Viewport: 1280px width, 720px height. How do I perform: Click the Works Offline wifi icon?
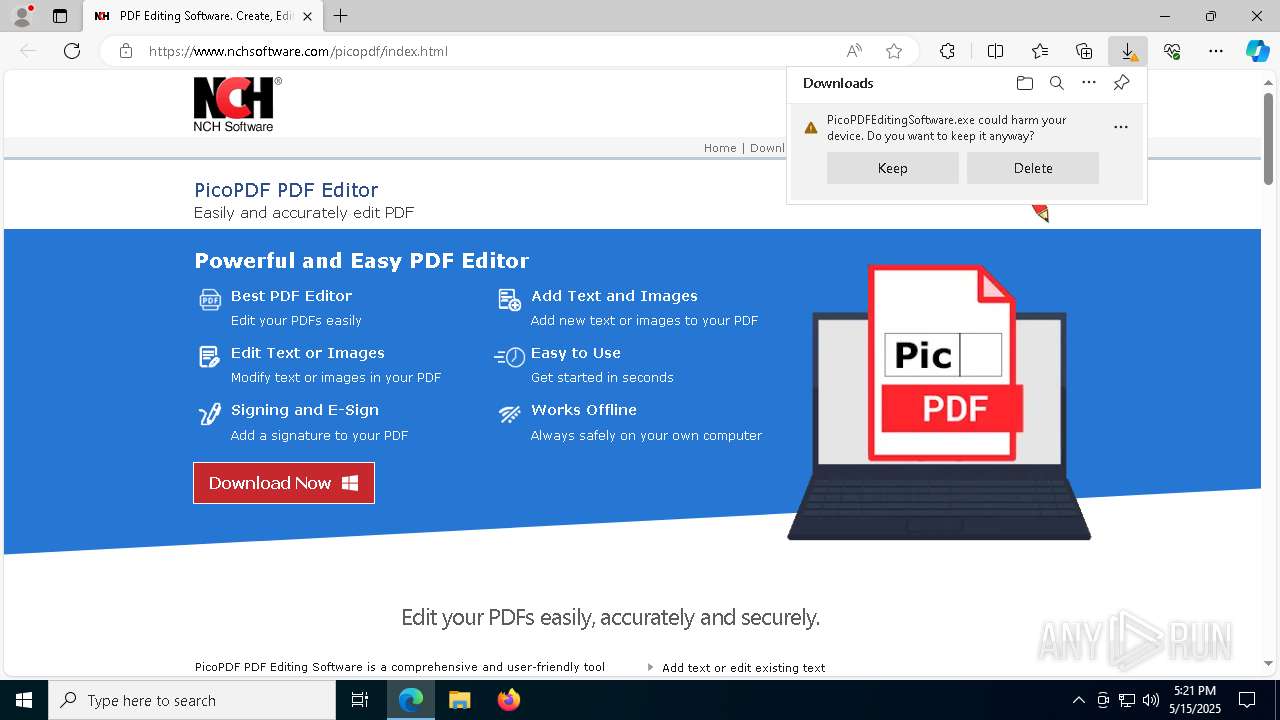[510, 414]
